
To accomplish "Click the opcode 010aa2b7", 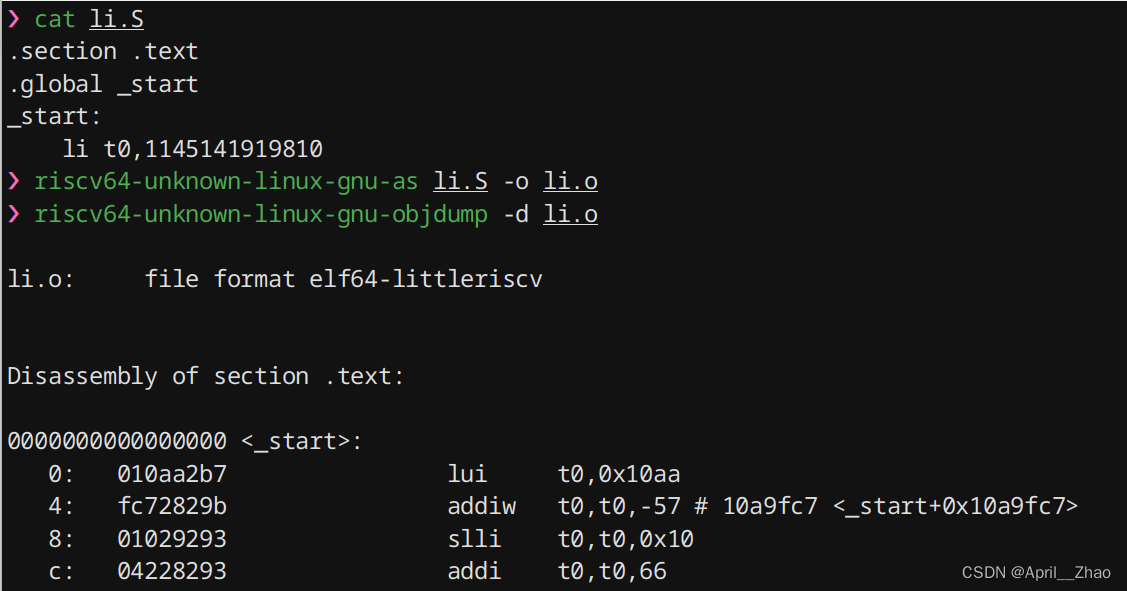I will coord(172,474).
